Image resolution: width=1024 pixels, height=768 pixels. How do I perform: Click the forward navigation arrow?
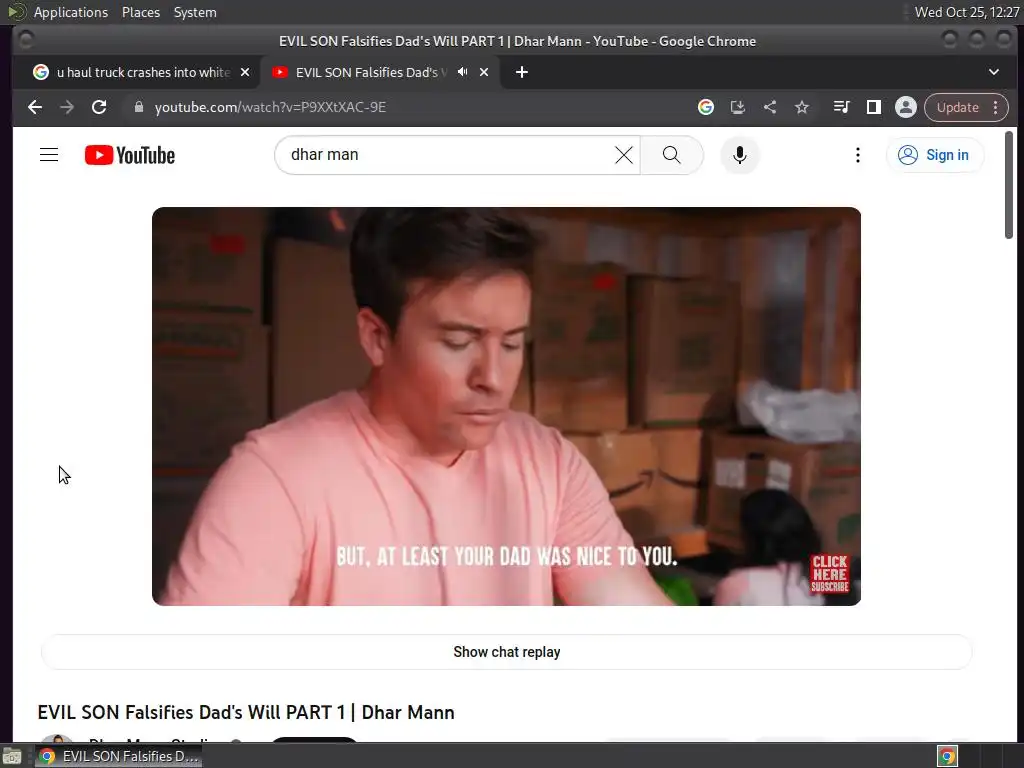click(67, 107)
